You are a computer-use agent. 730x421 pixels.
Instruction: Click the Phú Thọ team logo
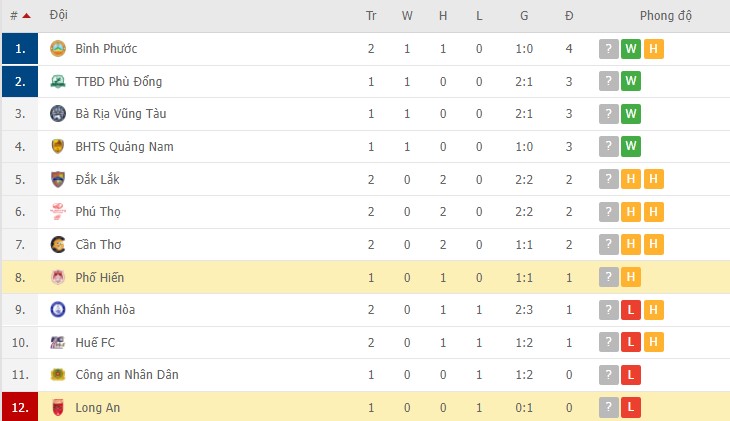(x=57, y=212)
